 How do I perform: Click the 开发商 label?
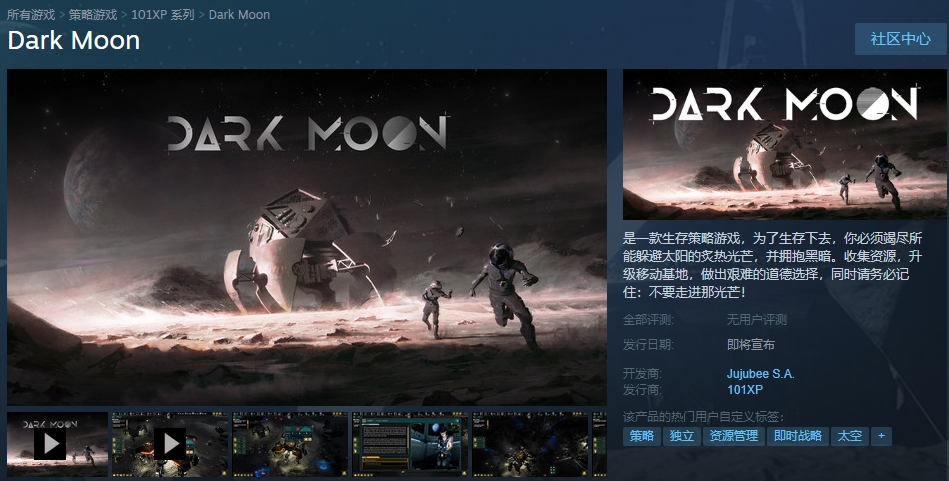click(642, 374)
